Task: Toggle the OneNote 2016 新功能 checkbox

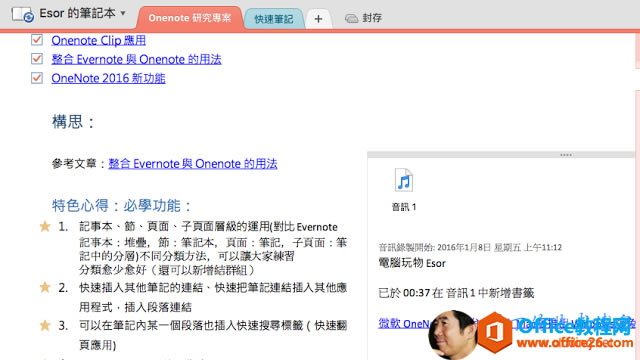Action: pos(37,78)
